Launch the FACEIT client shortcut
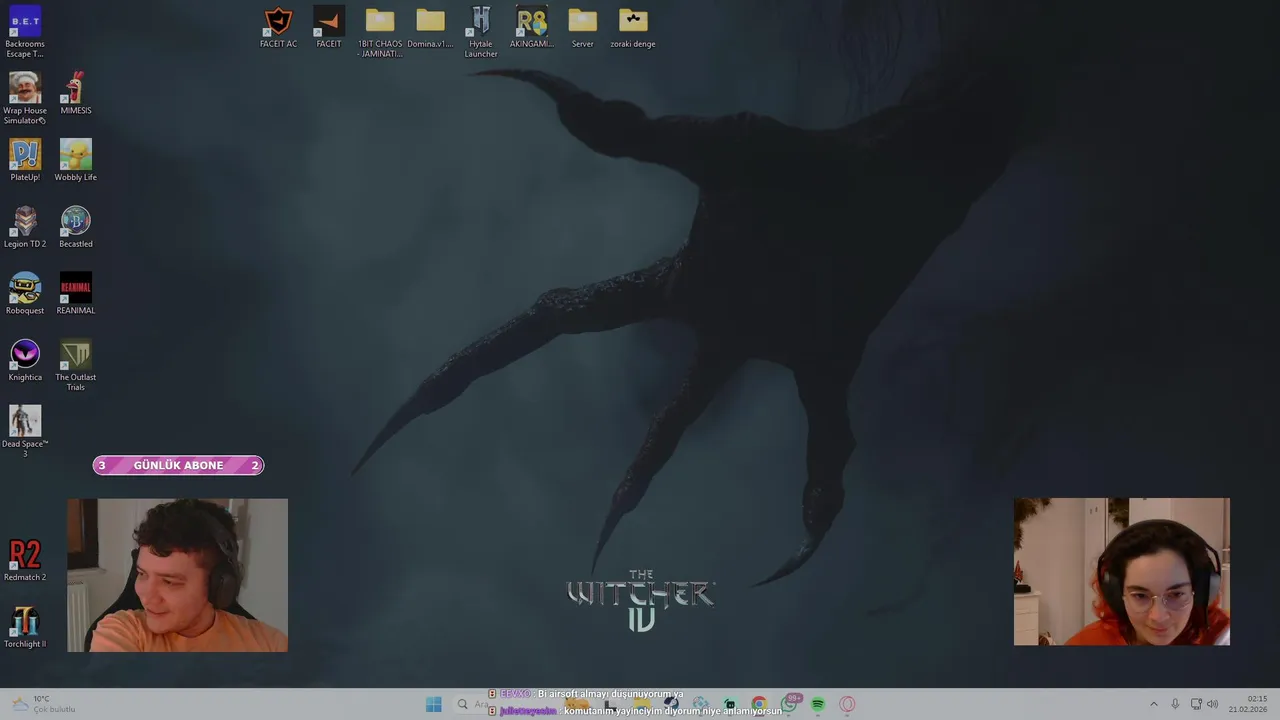Screen dimensions: 1280x720 (329, 27)
